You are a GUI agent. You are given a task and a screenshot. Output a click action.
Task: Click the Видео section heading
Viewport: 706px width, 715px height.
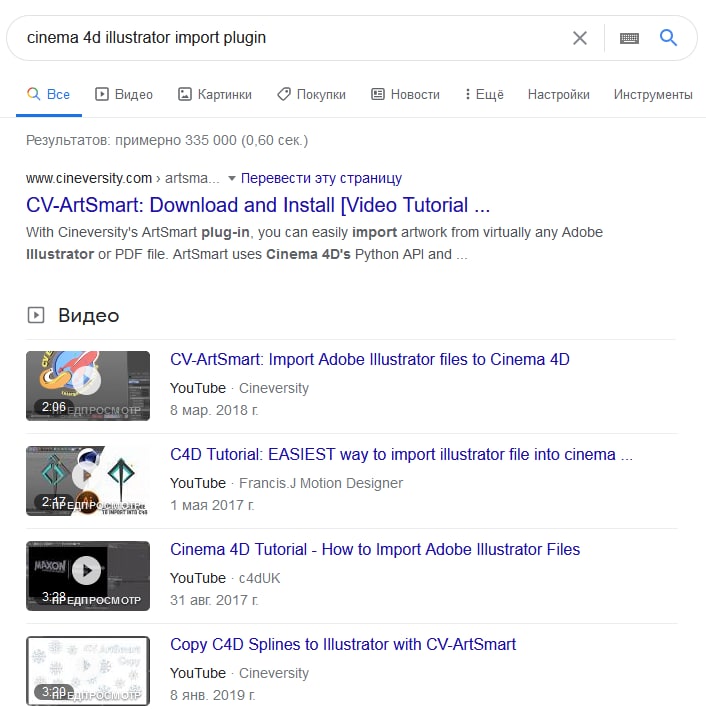(88, 316)
